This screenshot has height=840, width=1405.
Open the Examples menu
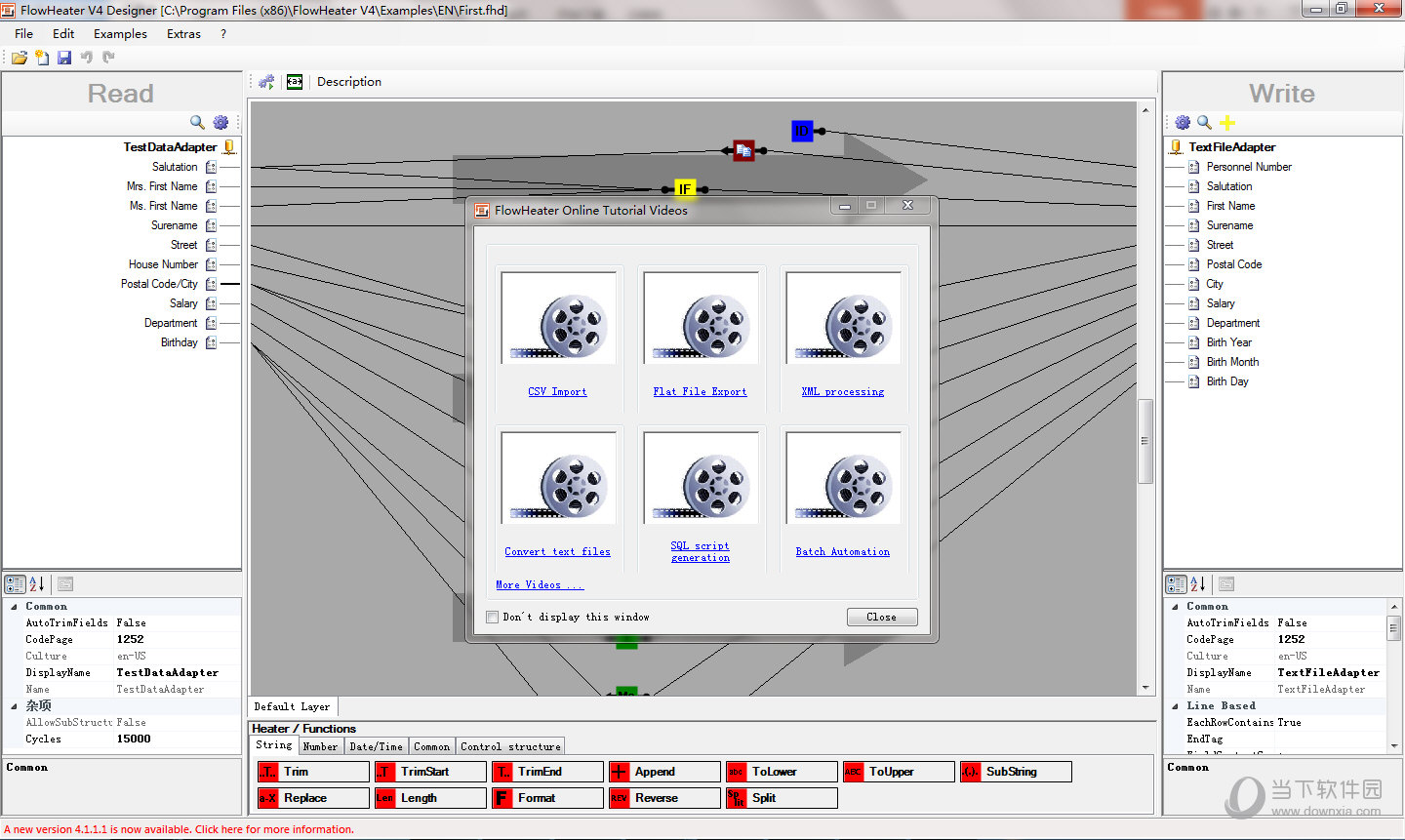coord(120,33)
